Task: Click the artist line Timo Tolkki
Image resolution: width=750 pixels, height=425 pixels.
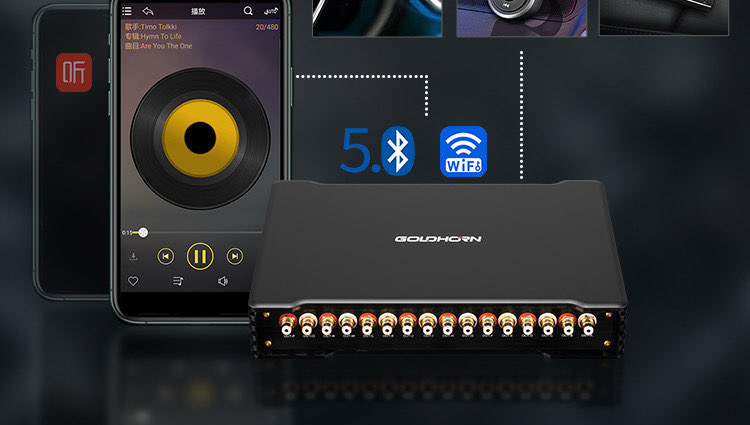Action: pyautogui.click(x=151, y=27)
